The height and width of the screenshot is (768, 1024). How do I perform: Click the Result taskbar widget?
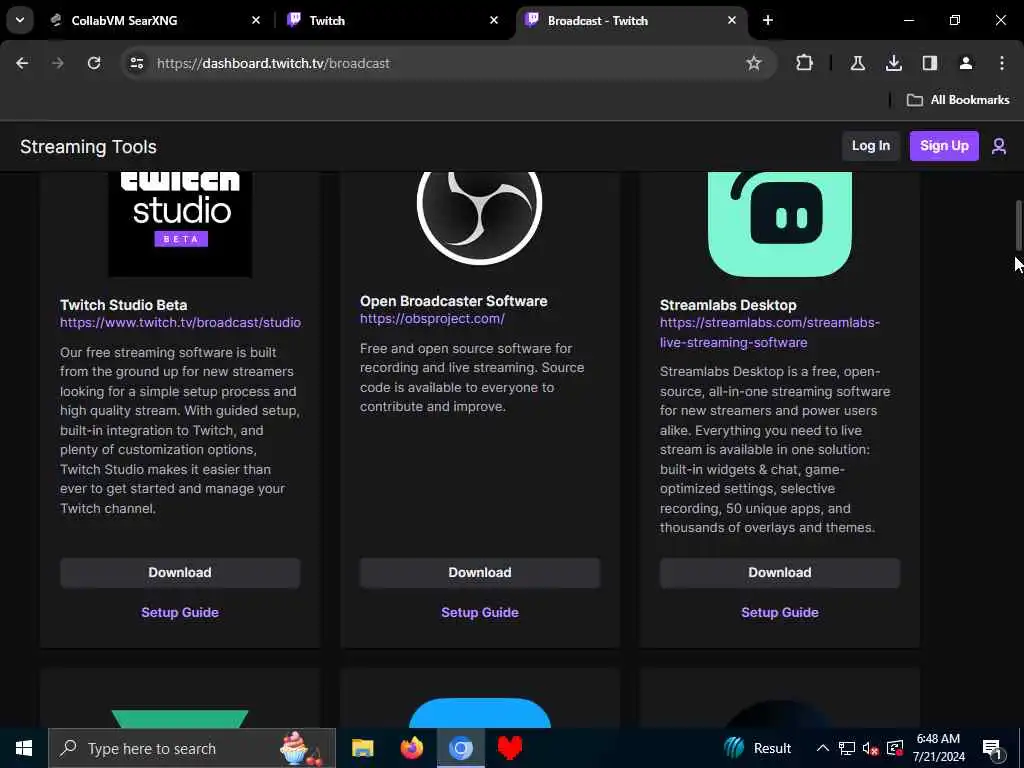(758, 748)
